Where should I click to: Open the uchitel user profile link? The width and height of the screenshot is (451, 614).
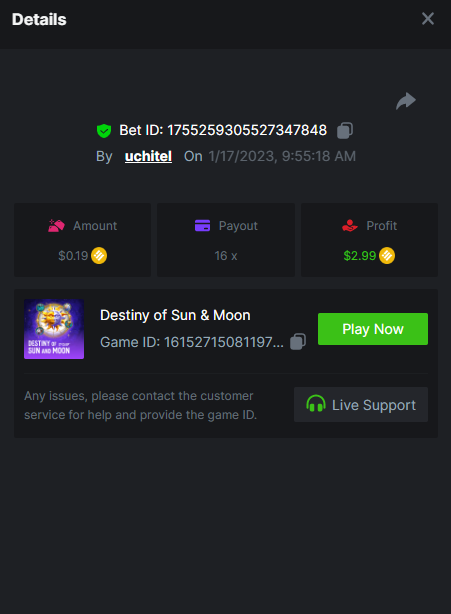pyautogui.click(x=148, y=156)
